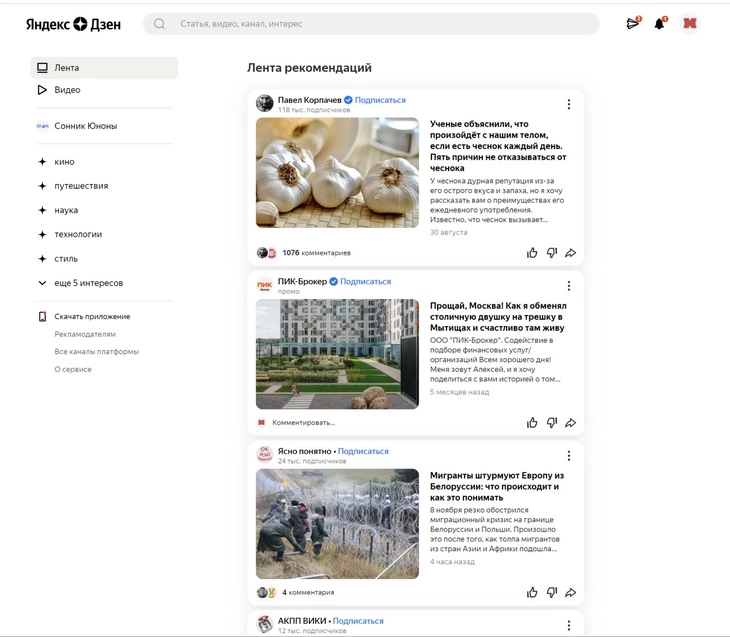Image resolution: width=730 pixels, height=637 pixels.
Task: Like the garlic article
Action: coord(532,253)
